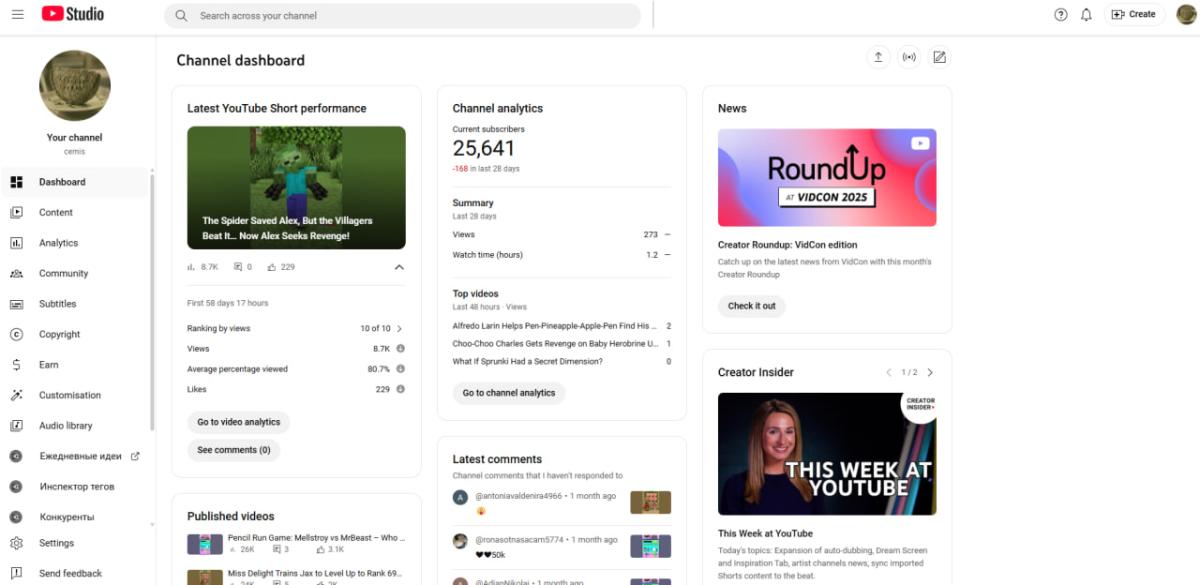The image size is (1200, 585).
Task: Click the Dashboard grid icon in sidebar
Action: (x=16, y=182)
